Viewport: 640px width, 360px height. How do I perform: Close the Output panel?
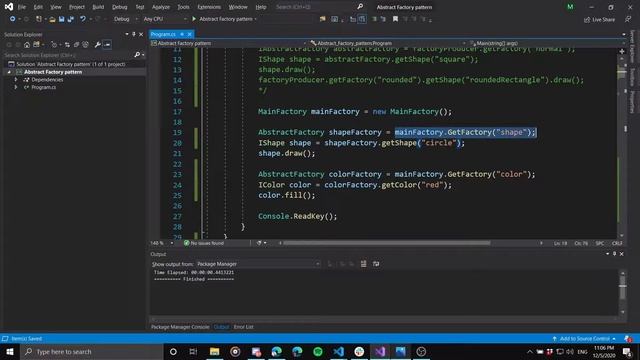(x=622, y=254)
